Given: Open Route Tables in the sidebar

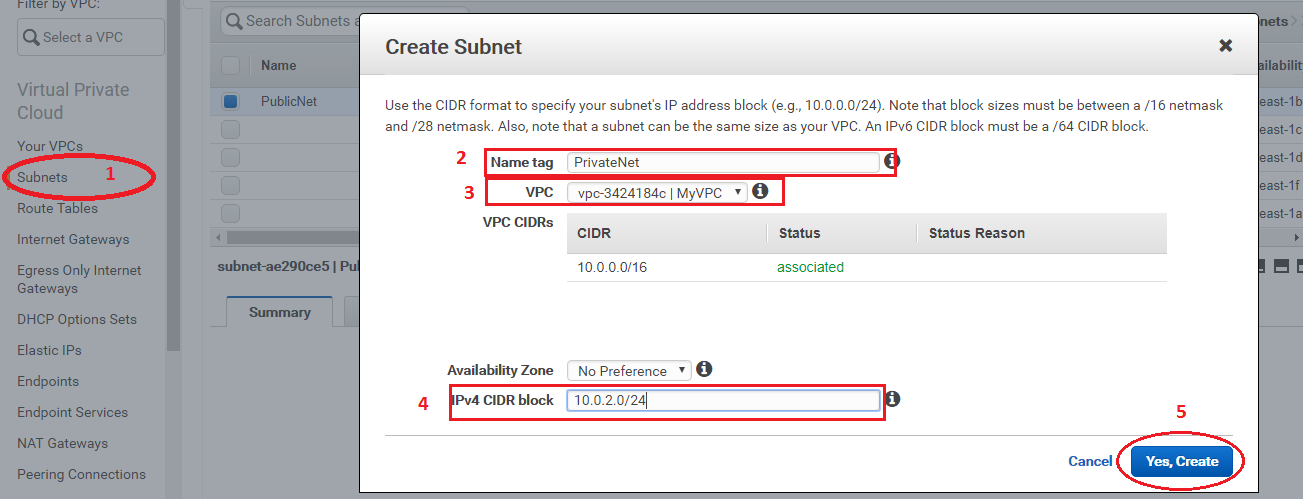Looking at the screenshot, I should click(57, 208).
